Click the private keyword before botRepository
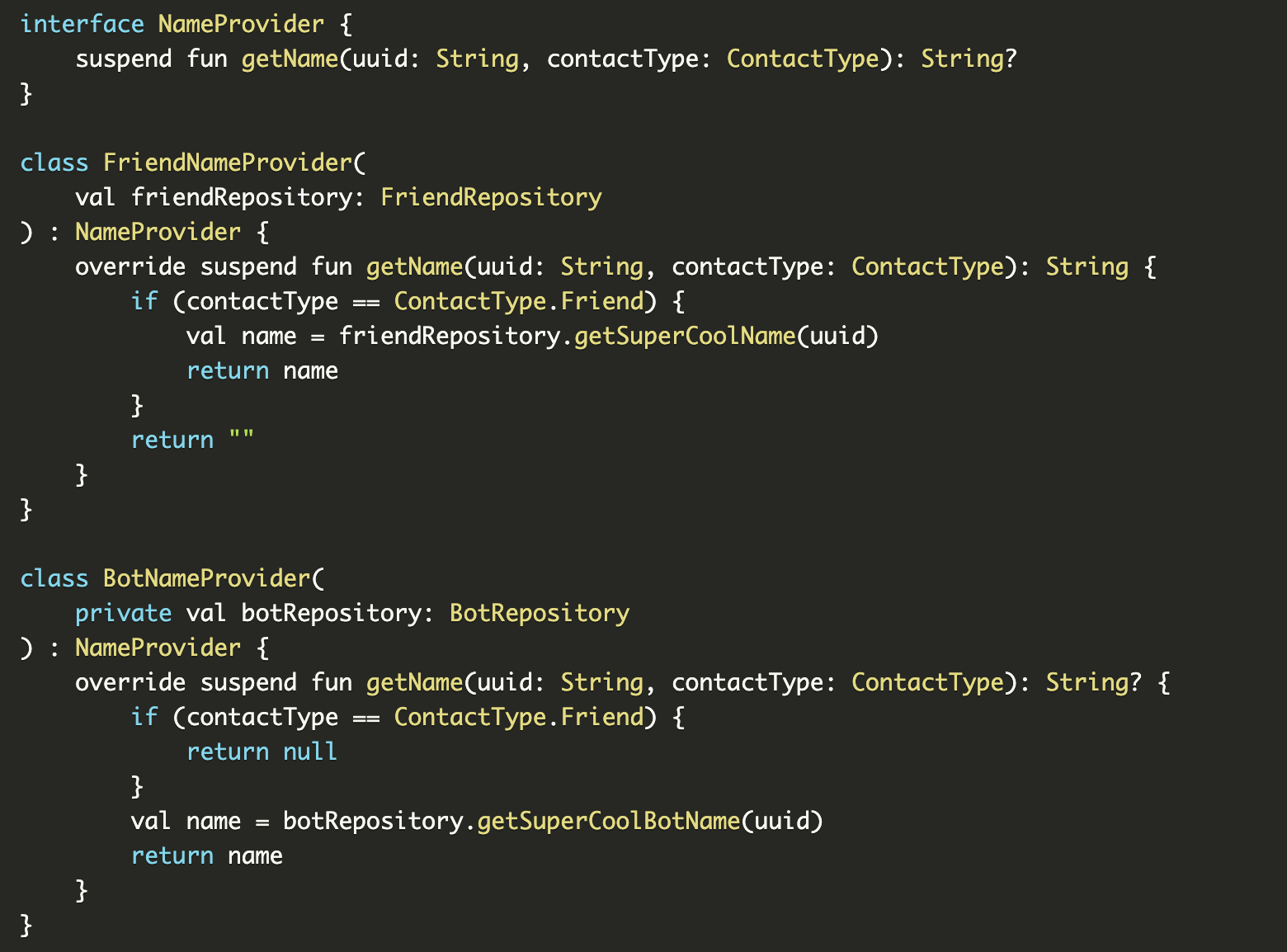The height and width of the screenshot is (952, 1287). coord(123,612)
